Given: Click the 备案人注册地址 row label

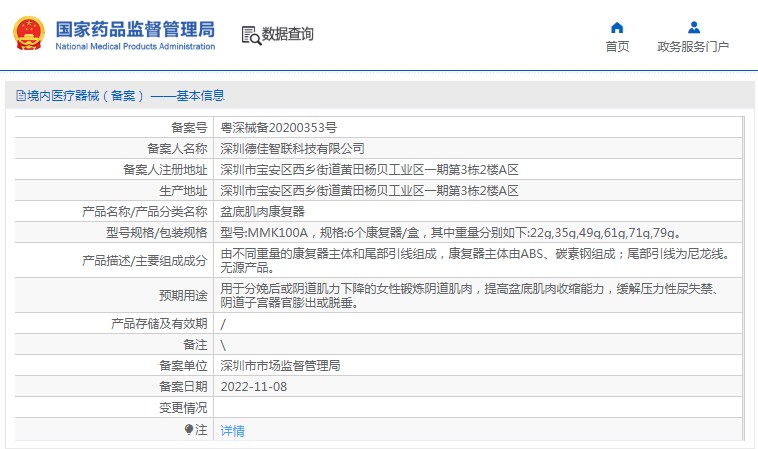Looking at the screenshot, I should pyautogui.click(x=165, y=170).
